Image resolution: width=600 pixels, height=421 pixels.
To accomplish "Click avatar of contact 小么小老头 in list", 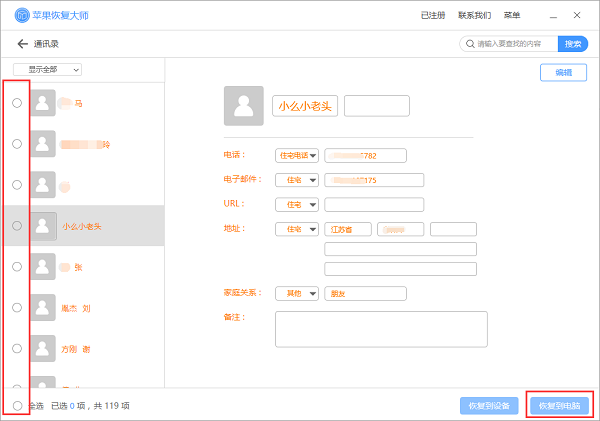I will coord(43,226).
